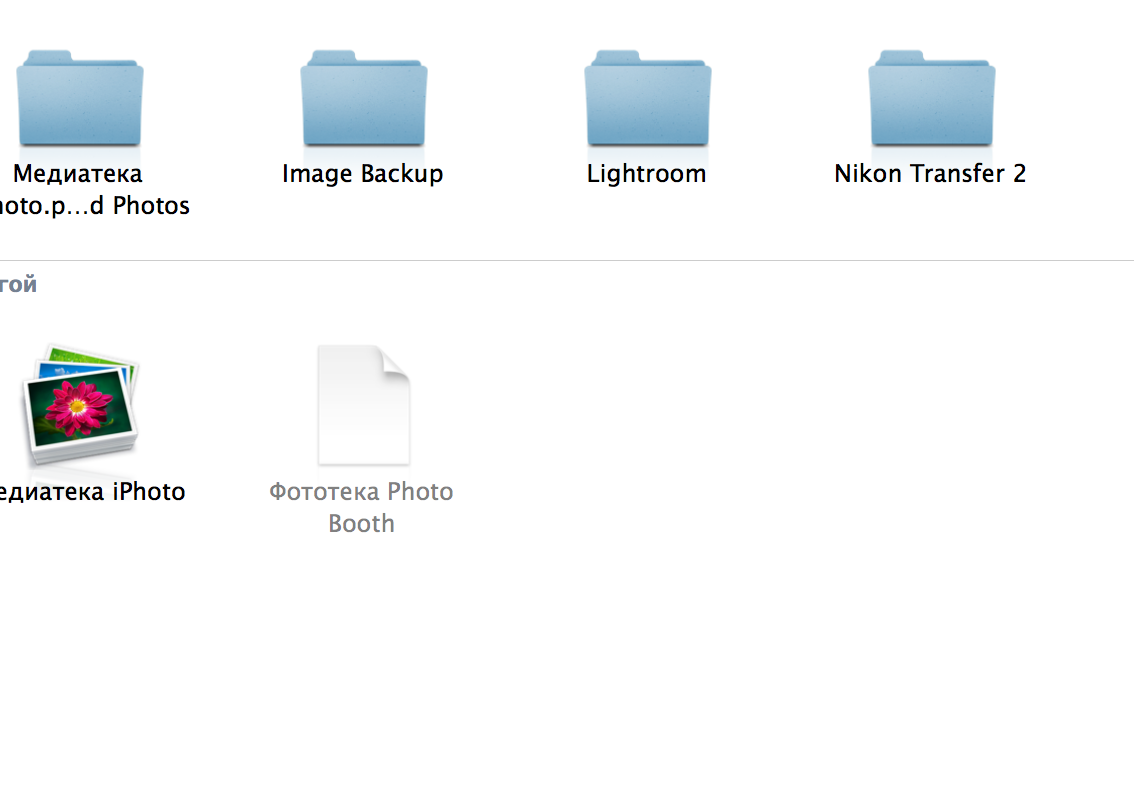Select the Фототека Photo Booth file icon
This screenshot has width=1134, height=808.
364,405
